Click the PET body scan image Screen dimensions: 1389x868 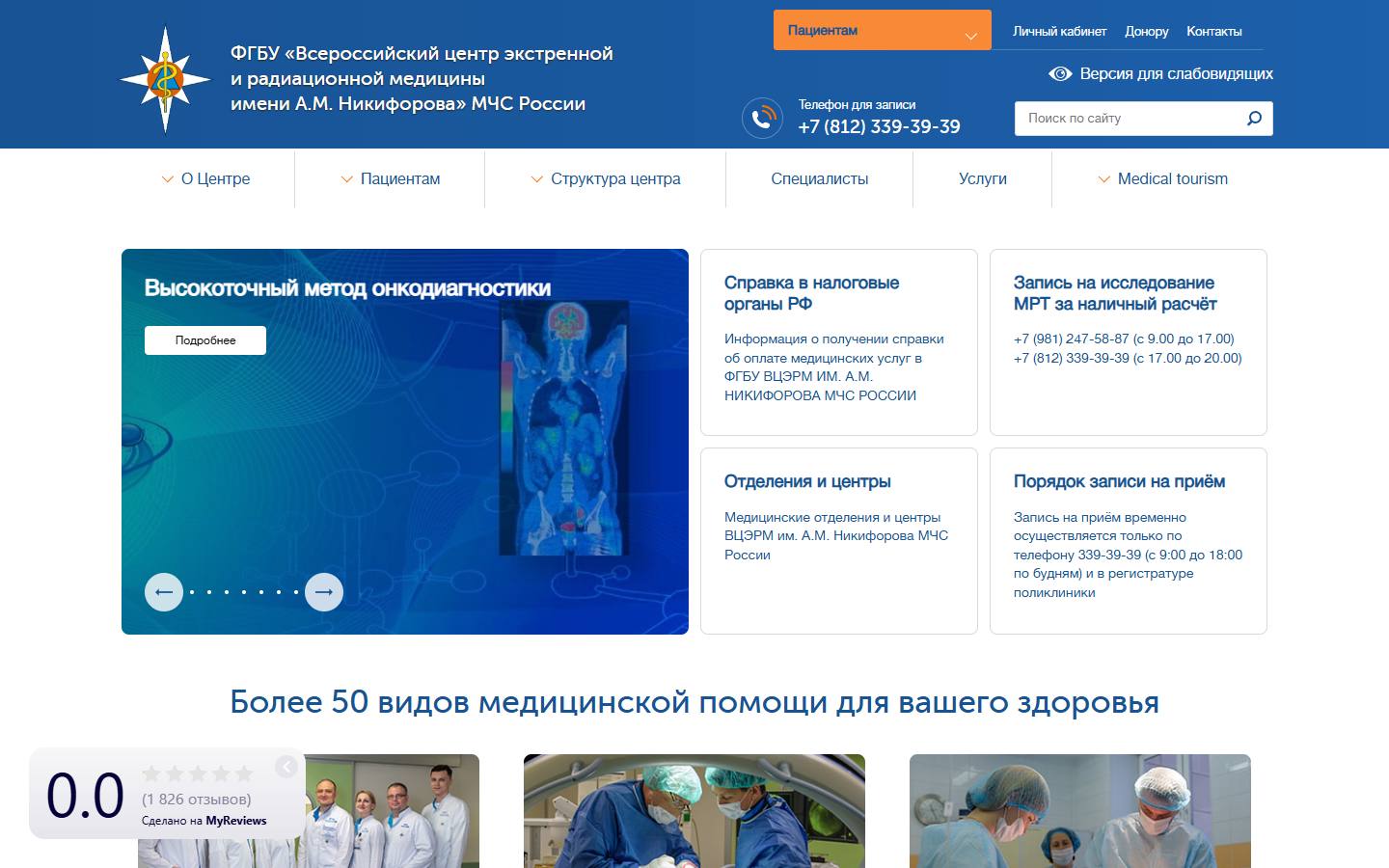click(x=564, y=429)
